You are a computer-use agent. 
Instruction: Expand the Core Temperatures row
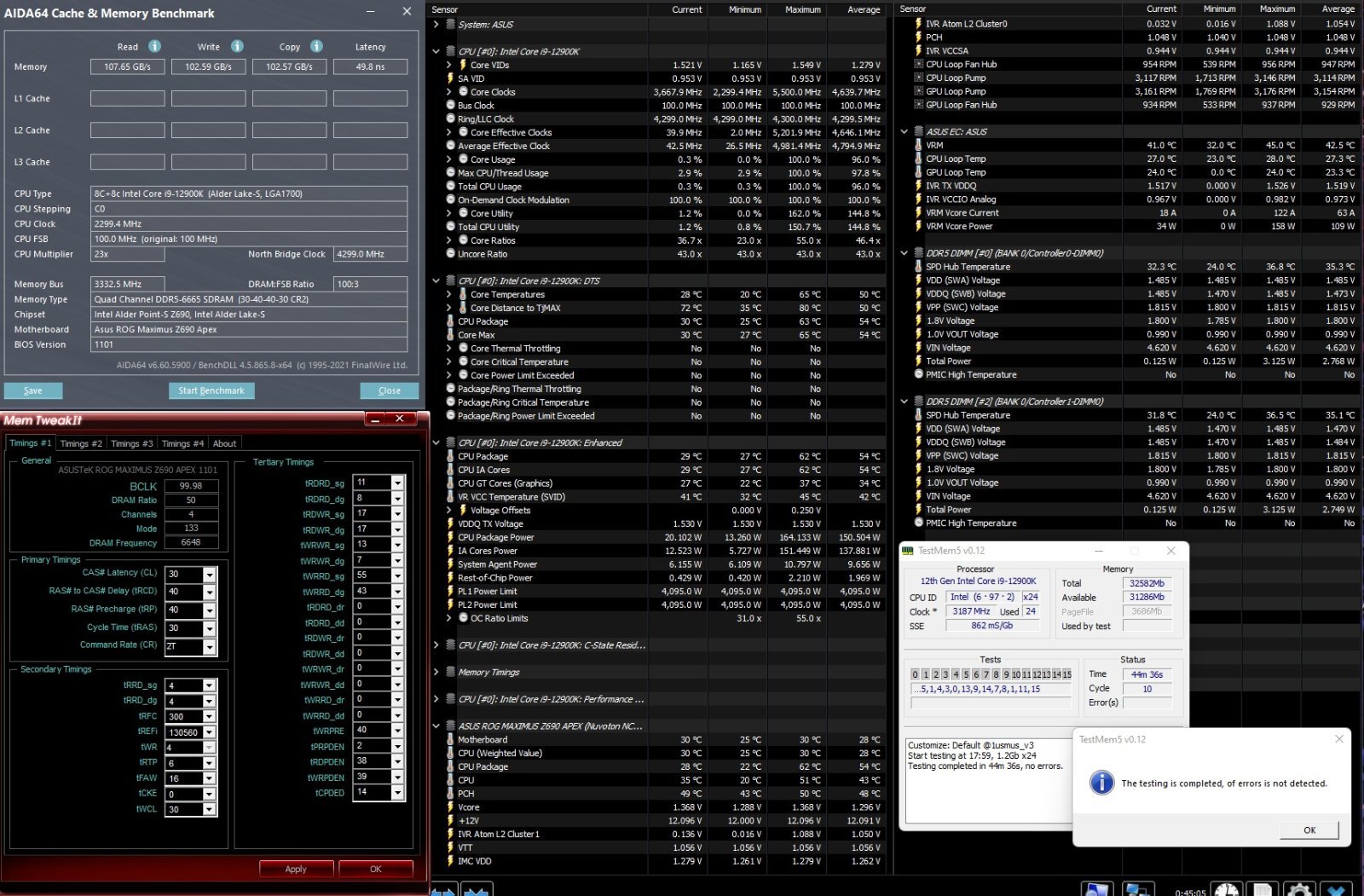(449, 294)
